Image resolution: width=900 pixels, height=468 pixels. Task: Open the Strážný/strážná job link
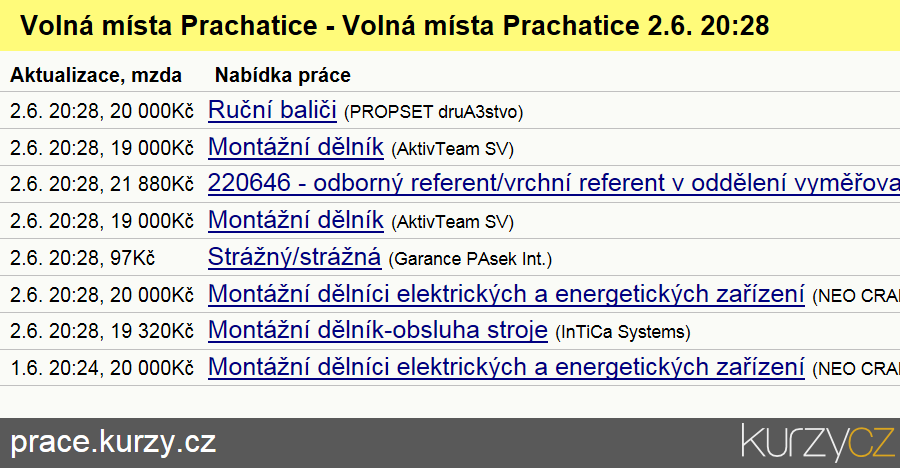pos(294,257)
